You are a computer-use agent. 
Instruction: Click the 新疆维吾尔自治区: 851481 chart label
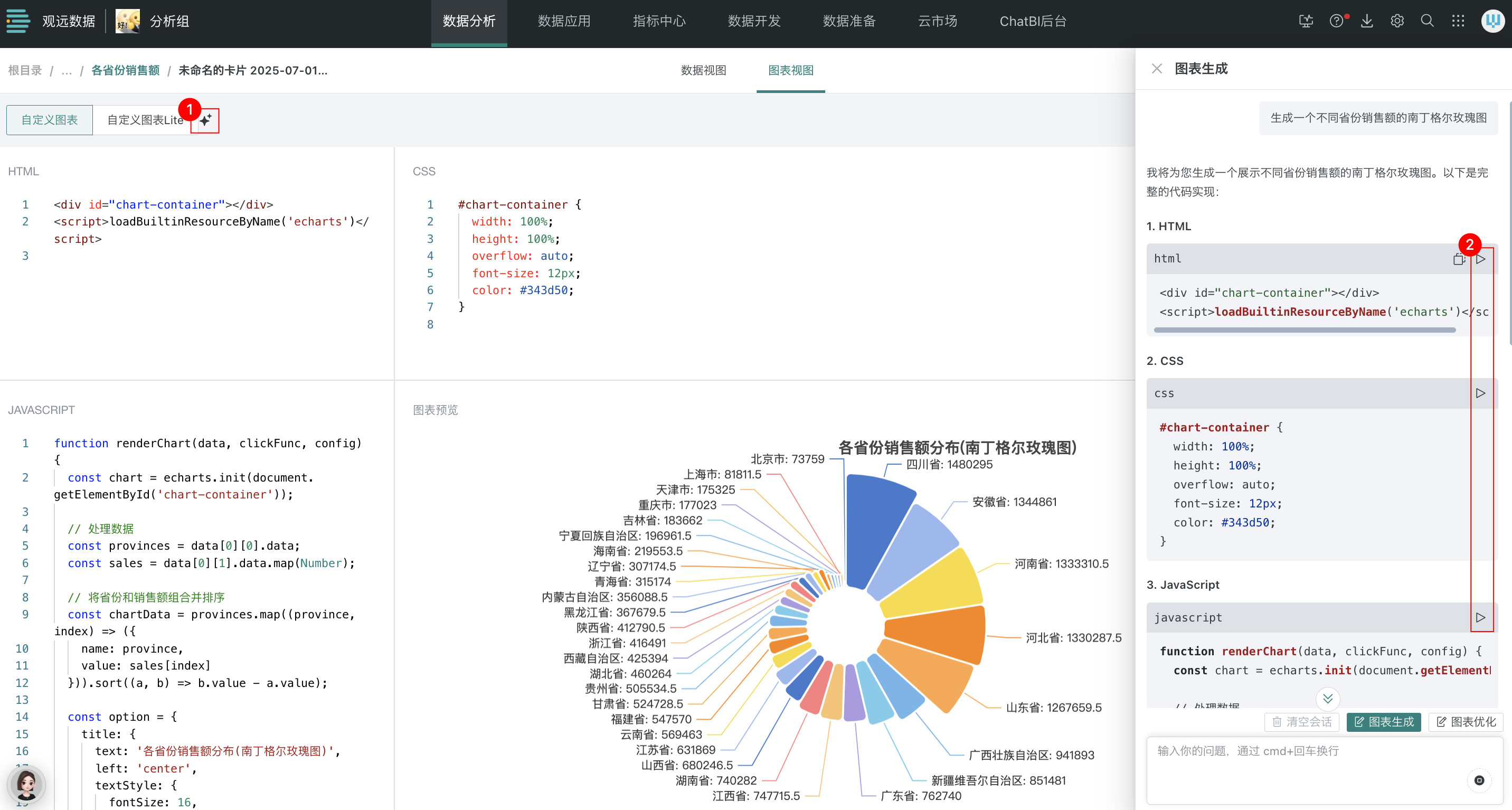pyautogui.click(x=998, y=780)
